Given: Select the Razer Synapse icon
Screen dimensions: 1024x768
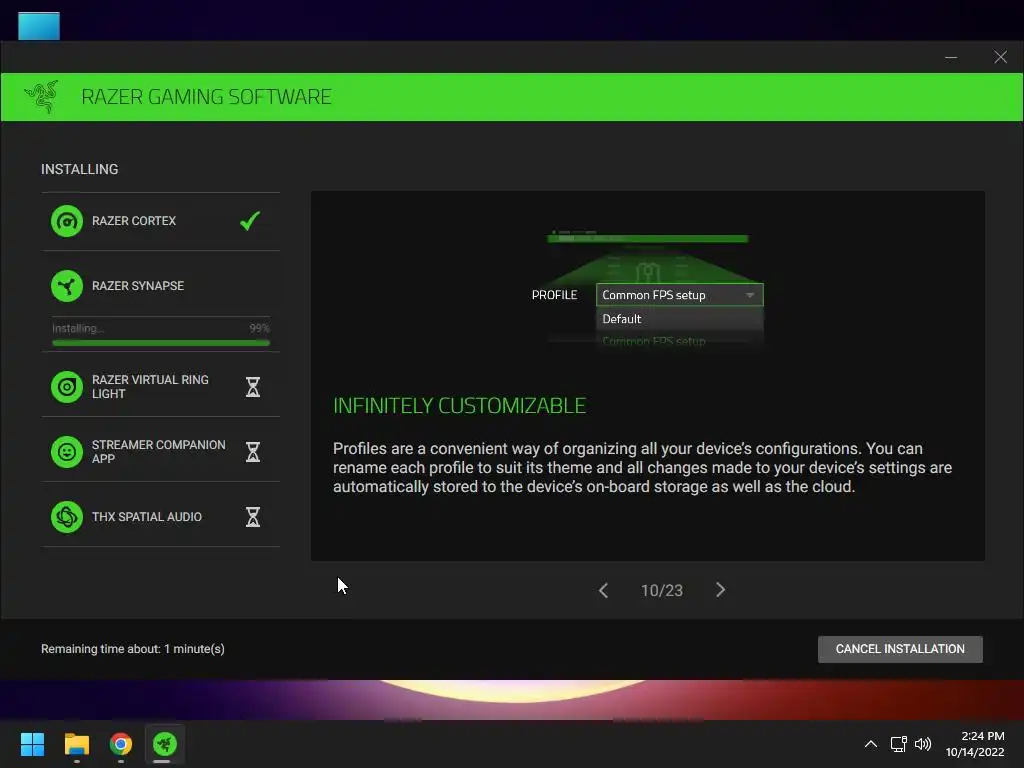Looking at the screenshot, I should coord(67,286).
